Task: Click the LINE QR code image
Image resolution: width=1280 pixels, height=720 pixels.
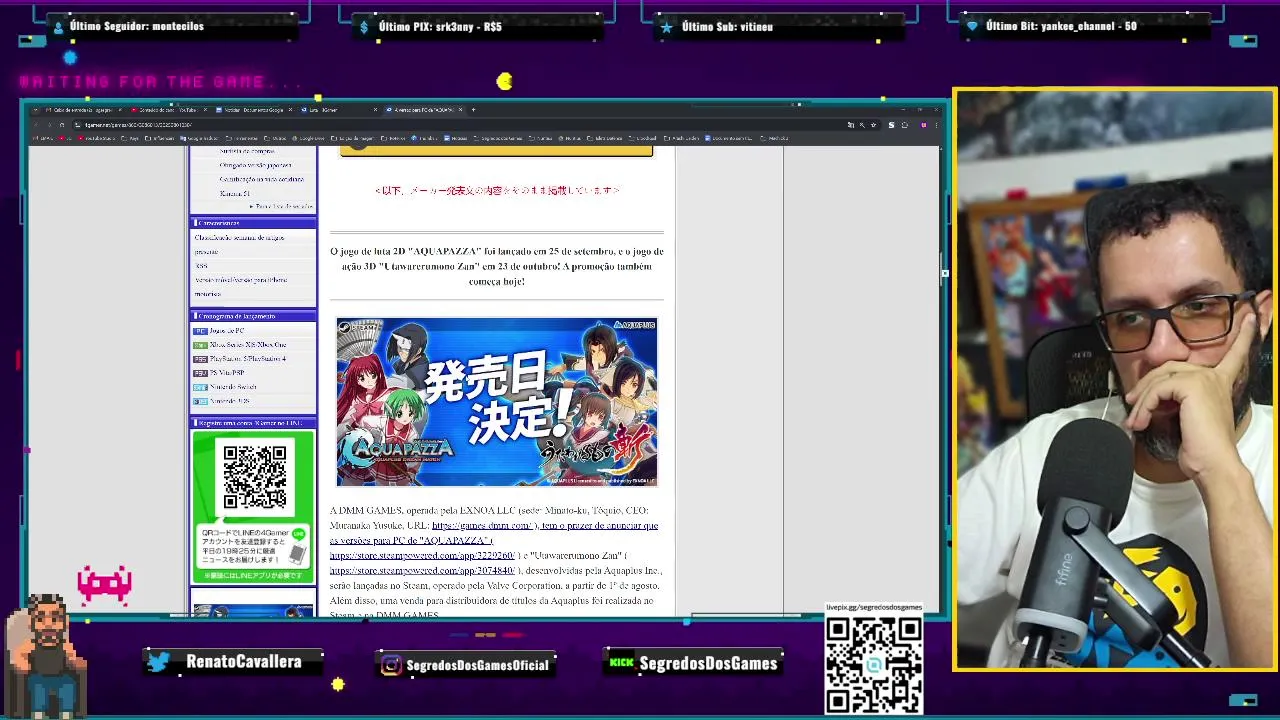Action: pyautogui.click(x=254, y=477)
